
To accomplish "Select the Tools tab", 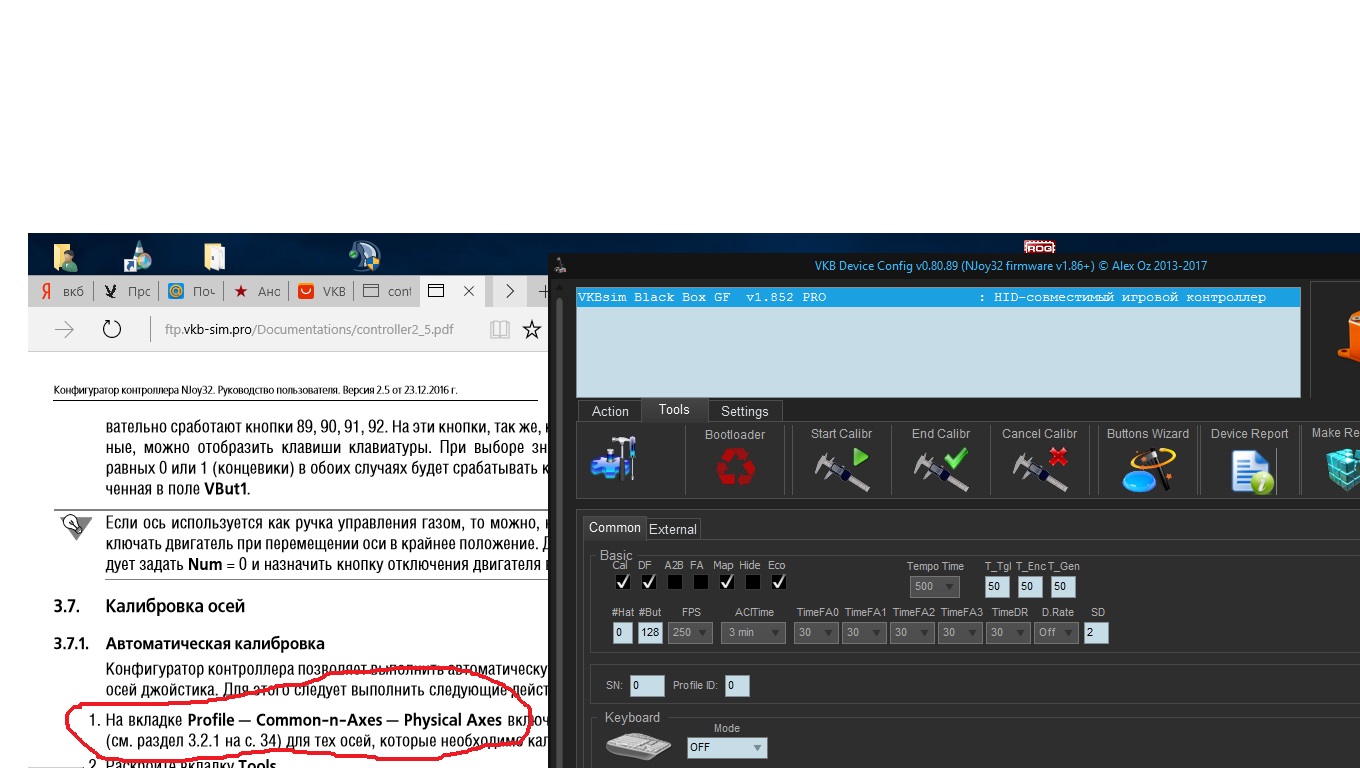I will point(674,410).
